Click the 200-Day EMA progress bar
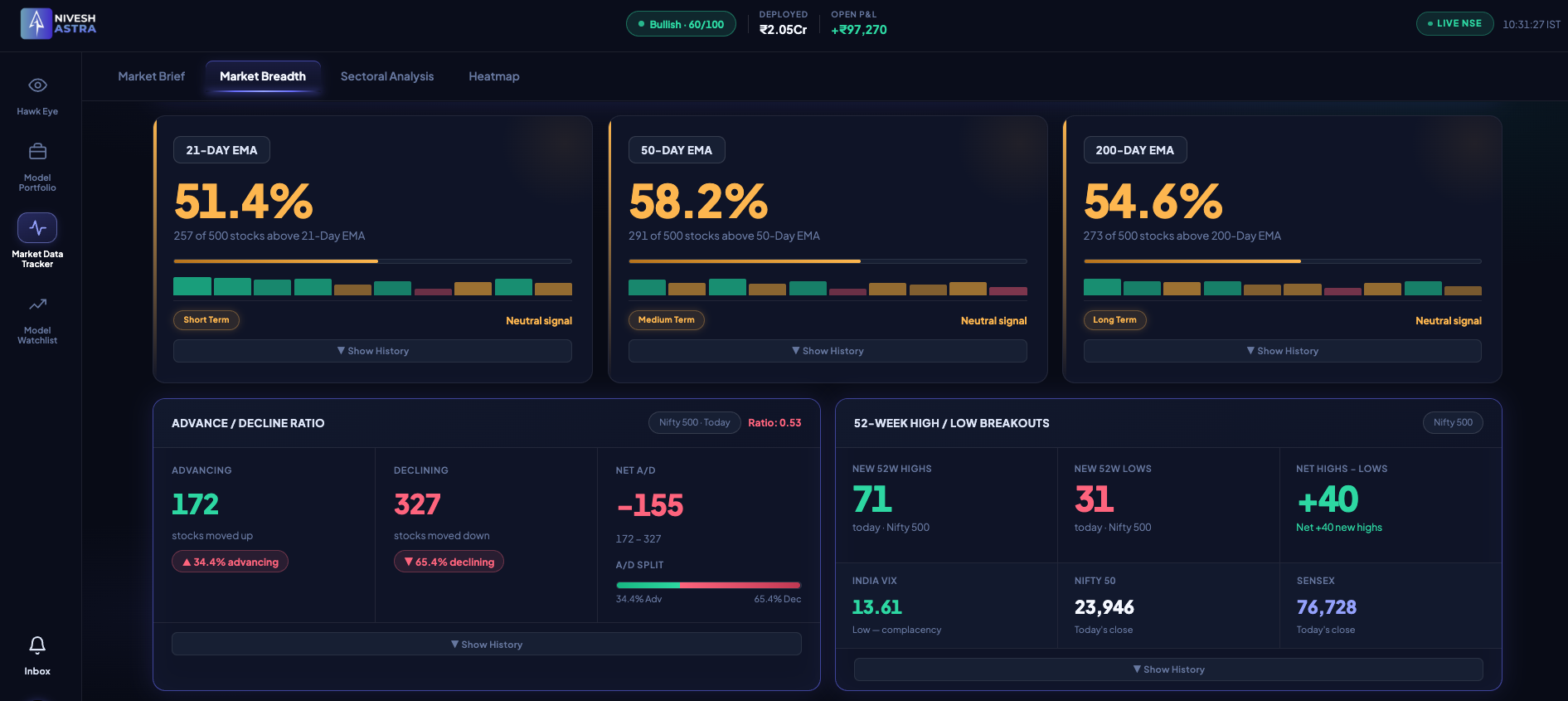 [x=1283, y=261]
